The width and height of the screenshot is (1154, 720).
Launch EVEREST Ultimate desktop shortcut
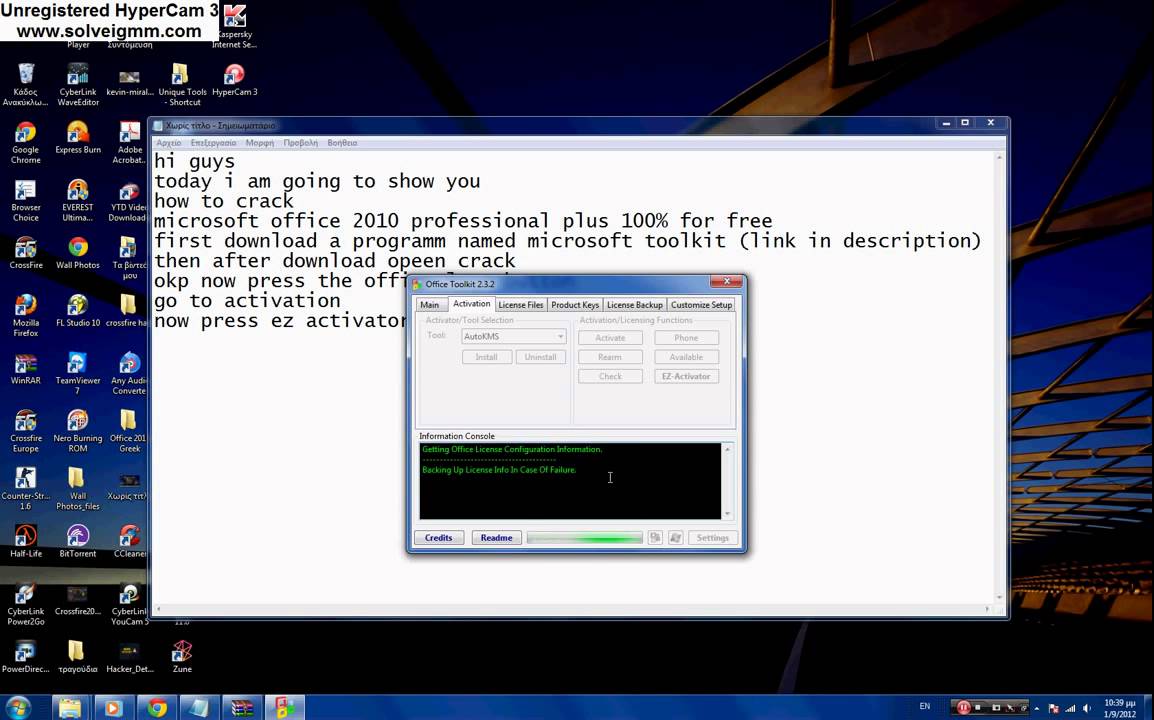pos(78,200)
